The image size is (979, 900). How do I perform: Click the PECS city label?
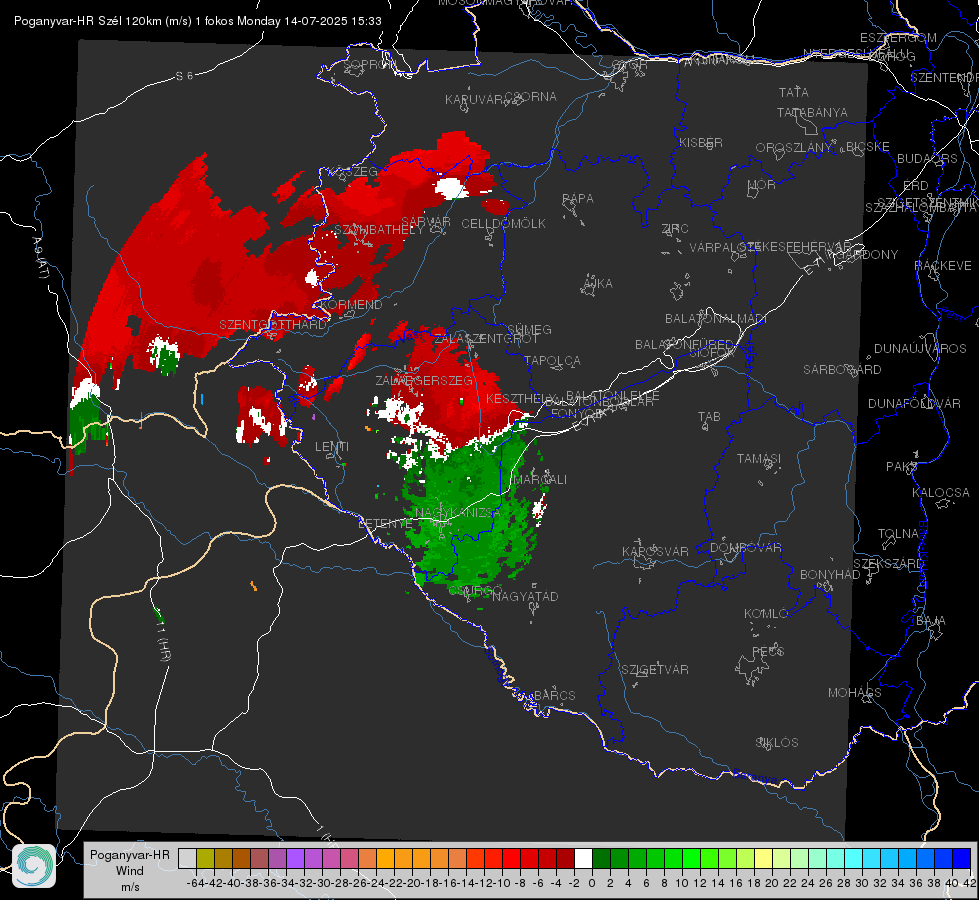767,651
